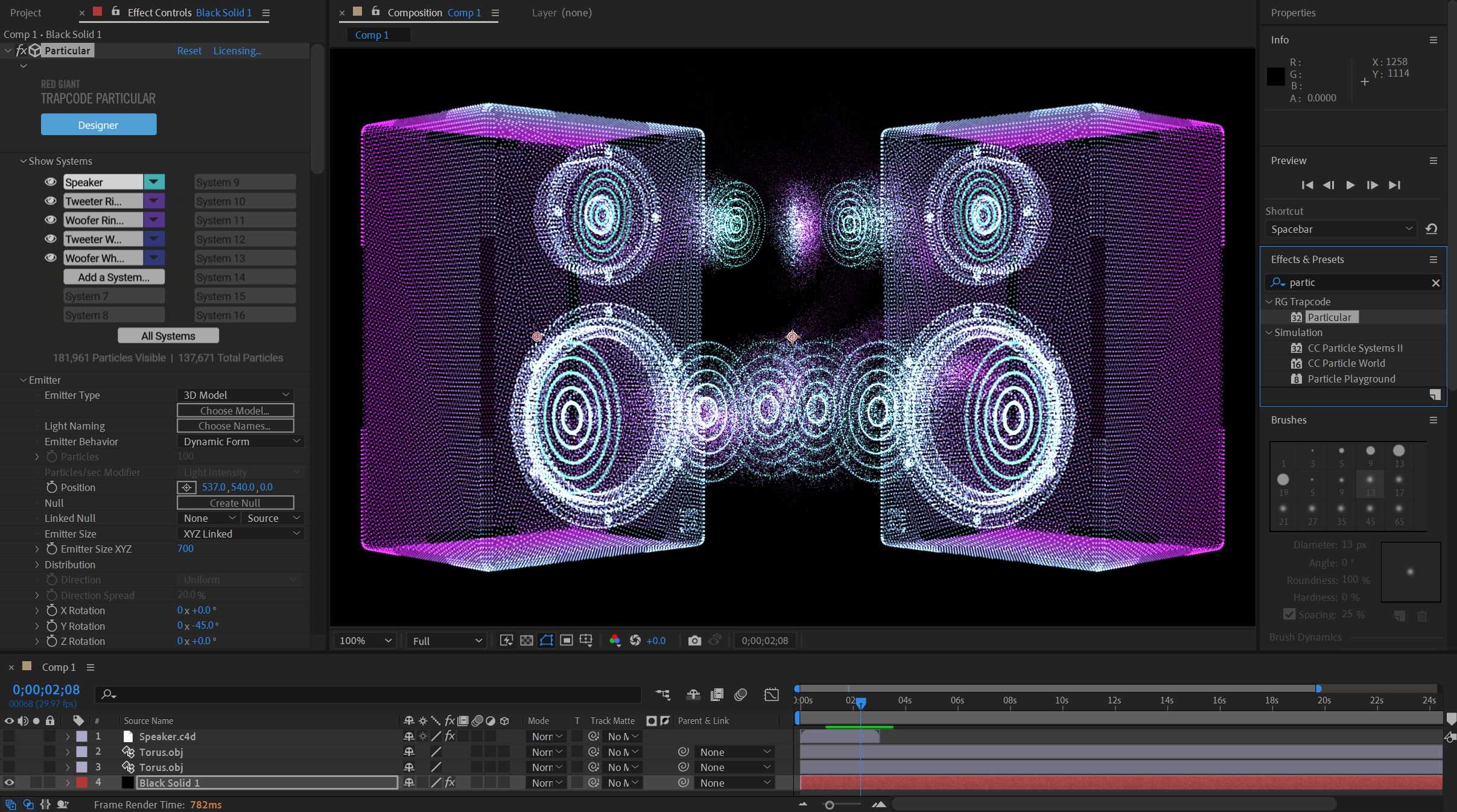Expand the Distribution property group
The height and width of the screenshot is (812, 1457).
point(37,565)
